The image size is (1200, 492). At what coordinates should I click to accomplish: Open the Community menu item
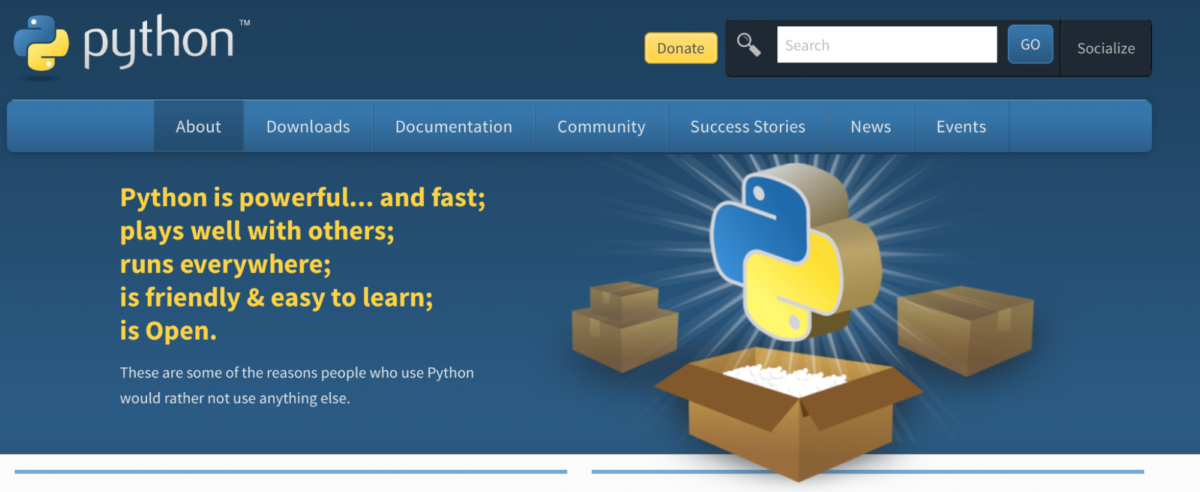601,127
